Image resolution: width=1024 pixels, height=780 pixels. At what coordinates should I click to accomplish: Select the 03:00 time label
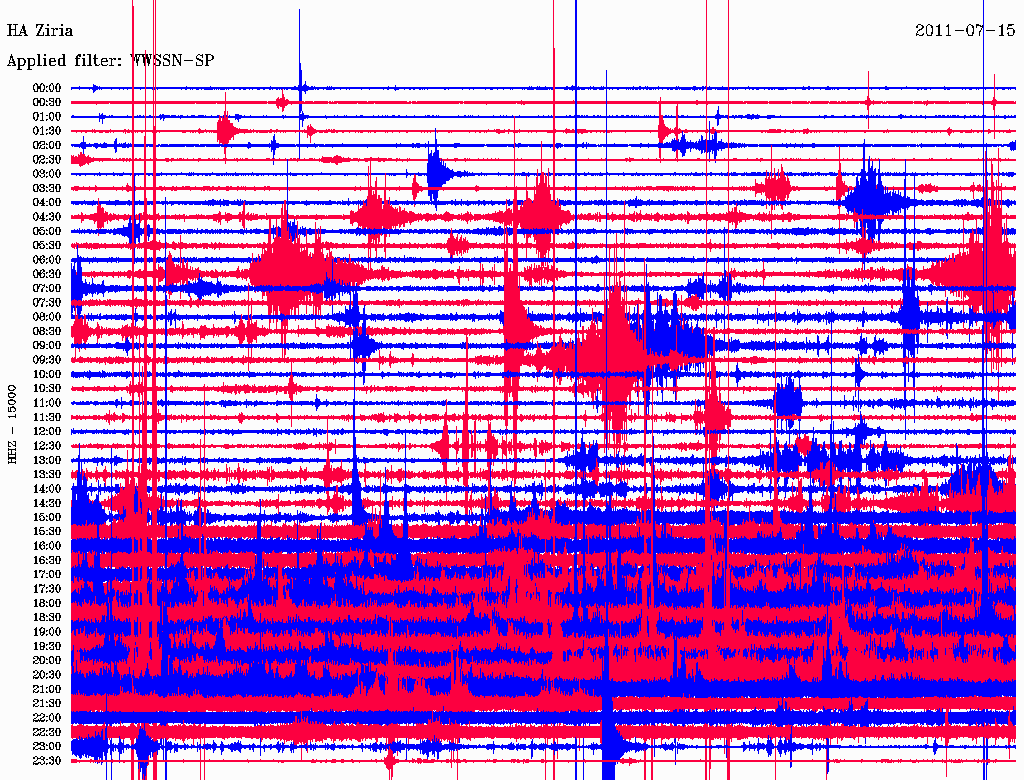click(x=47, y=174)
